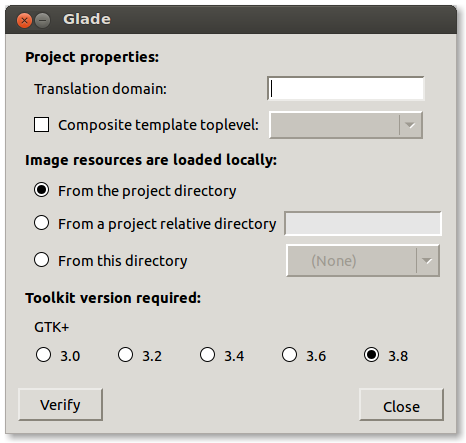Select From the project directory option
This screenshot has width=466, height=443.
[x=42, y=190]
